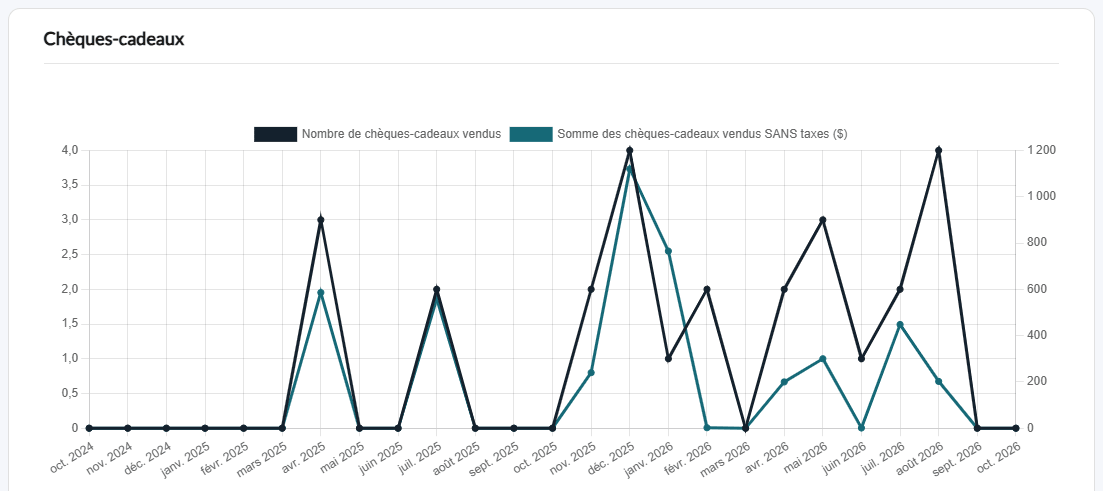Screen dimensions: 1103x491
Task: Click the '0,5' left axis value
Action: click(70, 393)
